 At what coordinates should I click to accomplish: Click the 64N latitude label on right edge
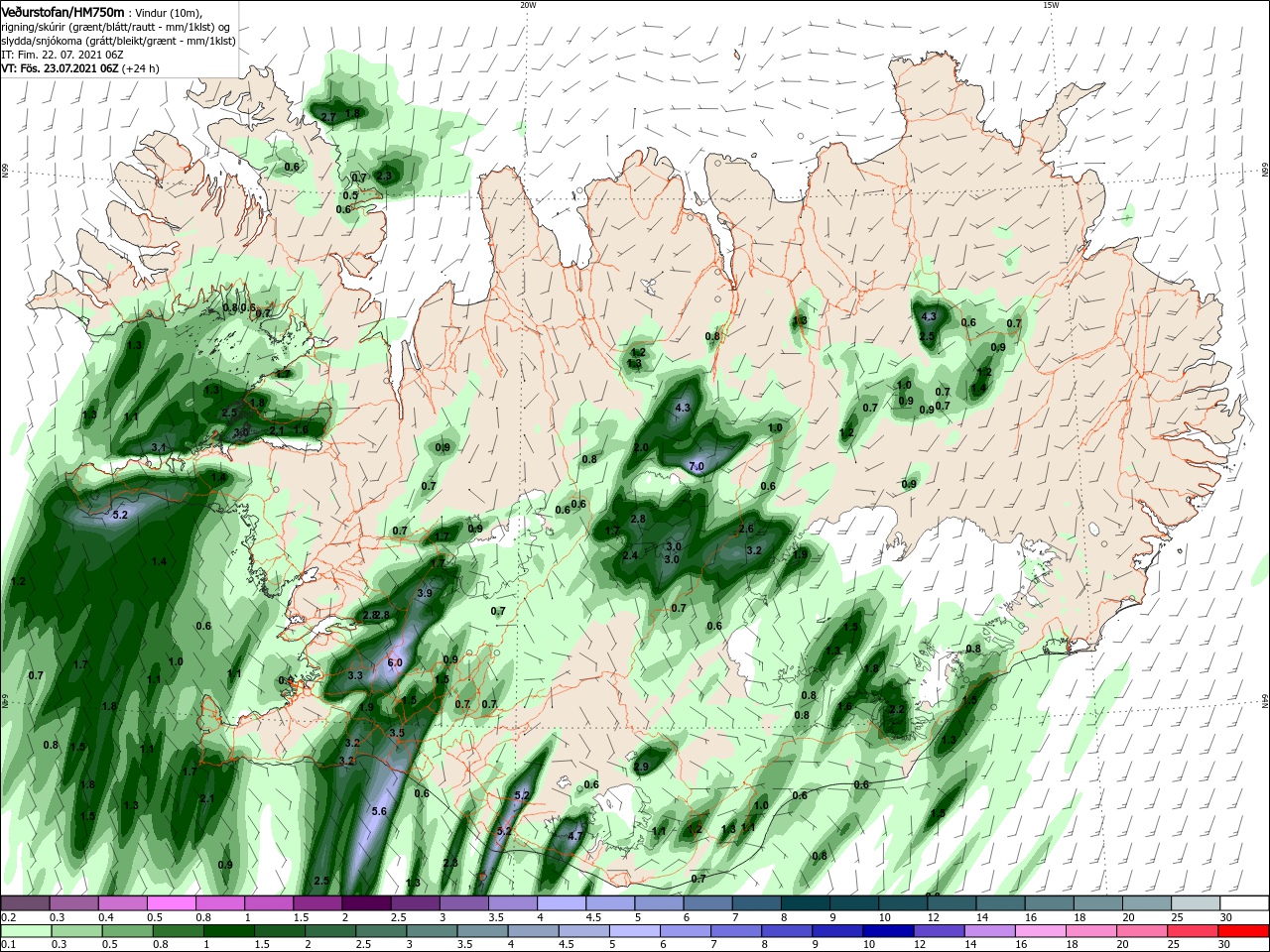pos(1264,701)
